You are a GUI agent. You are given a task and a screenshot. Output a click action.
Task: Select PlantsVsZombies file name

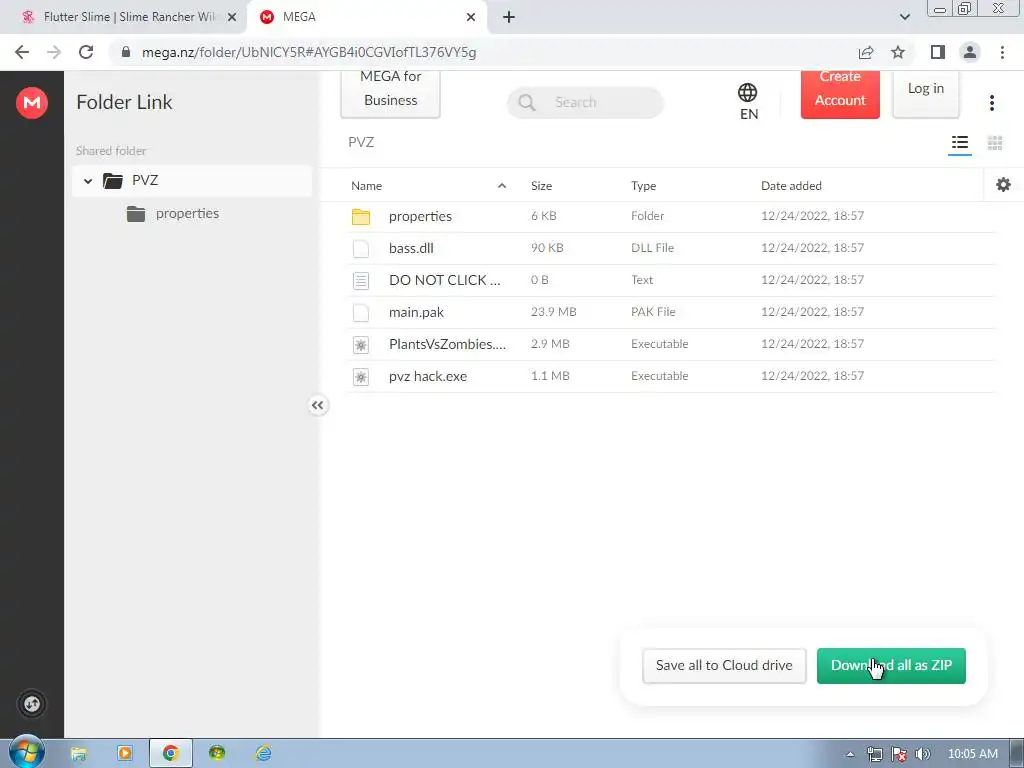click(x=447, y=344)
